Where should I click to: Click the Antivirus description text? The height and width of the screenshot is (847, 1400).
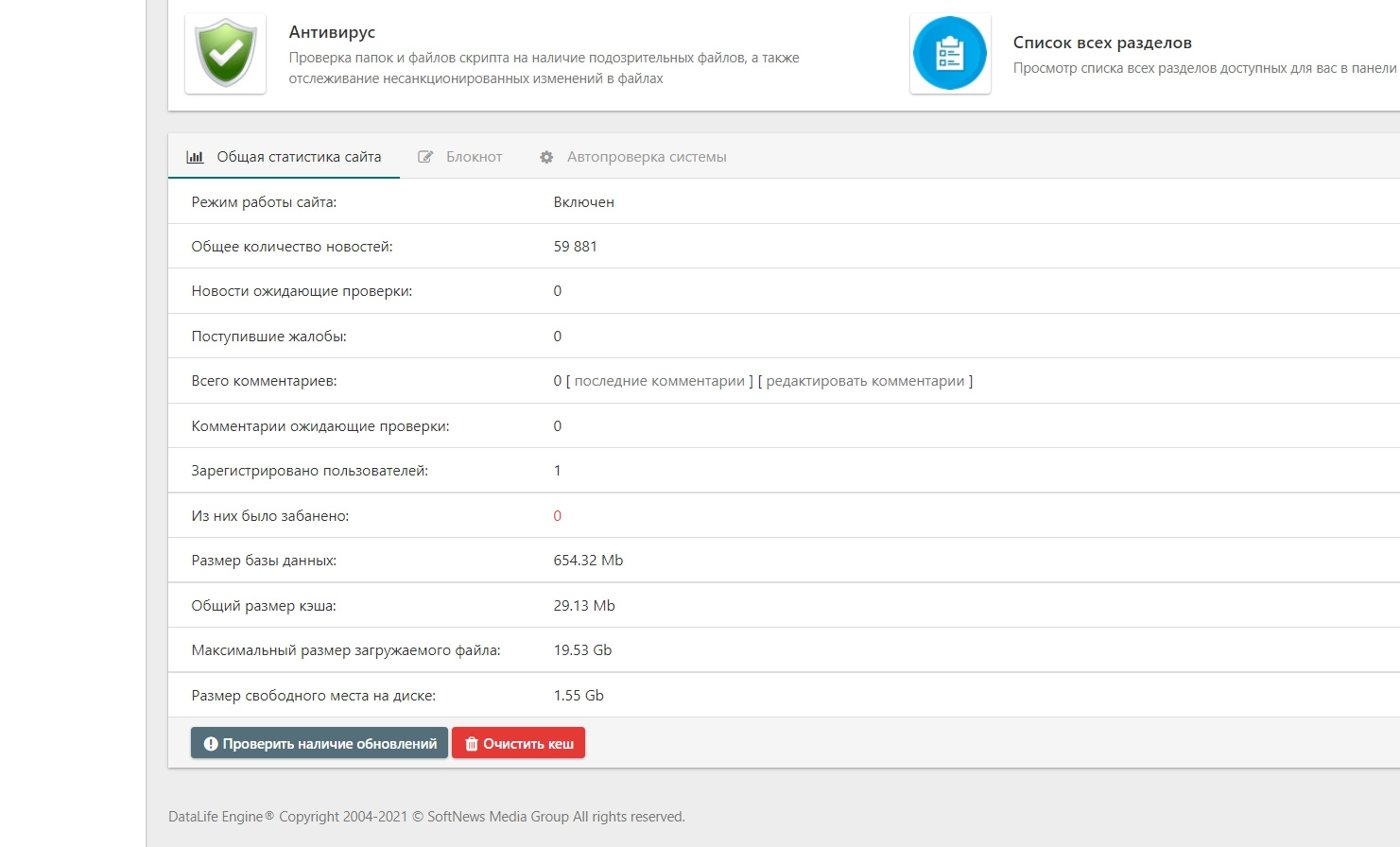[544, 68]
